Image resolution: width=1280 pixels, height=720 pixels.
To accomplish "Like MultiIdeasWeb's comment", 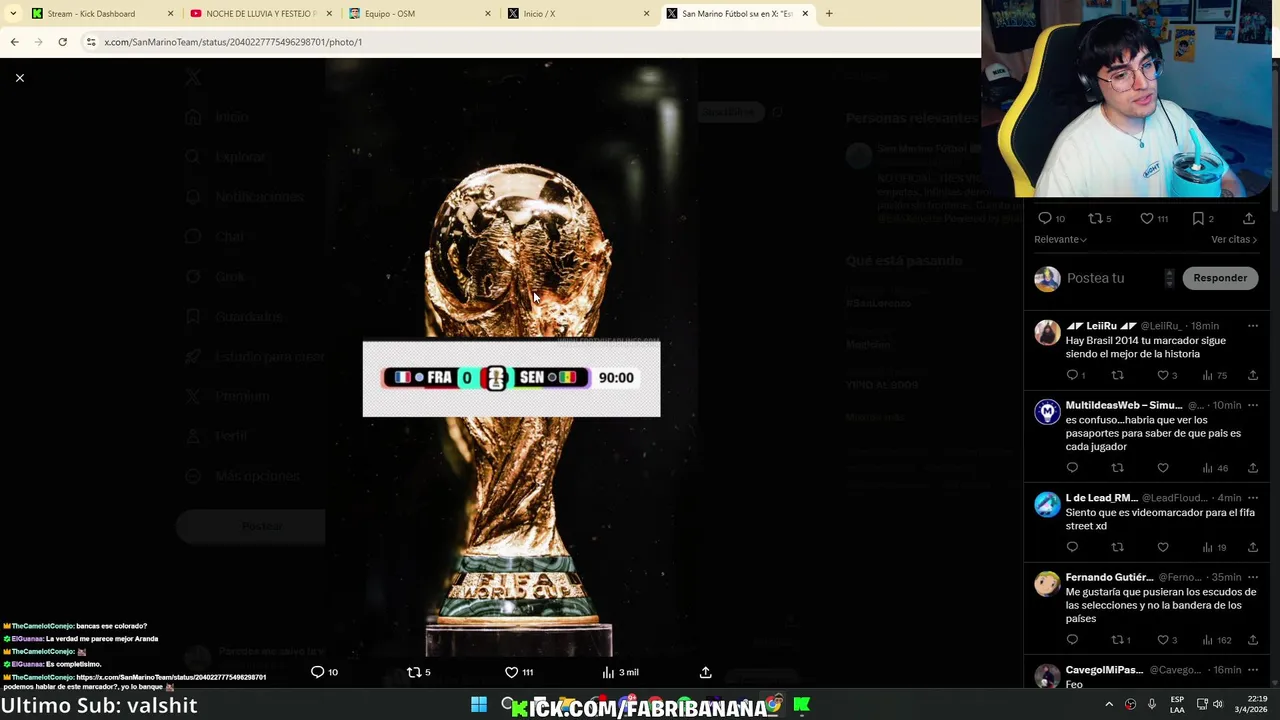I will click(x=1163, y=468).
